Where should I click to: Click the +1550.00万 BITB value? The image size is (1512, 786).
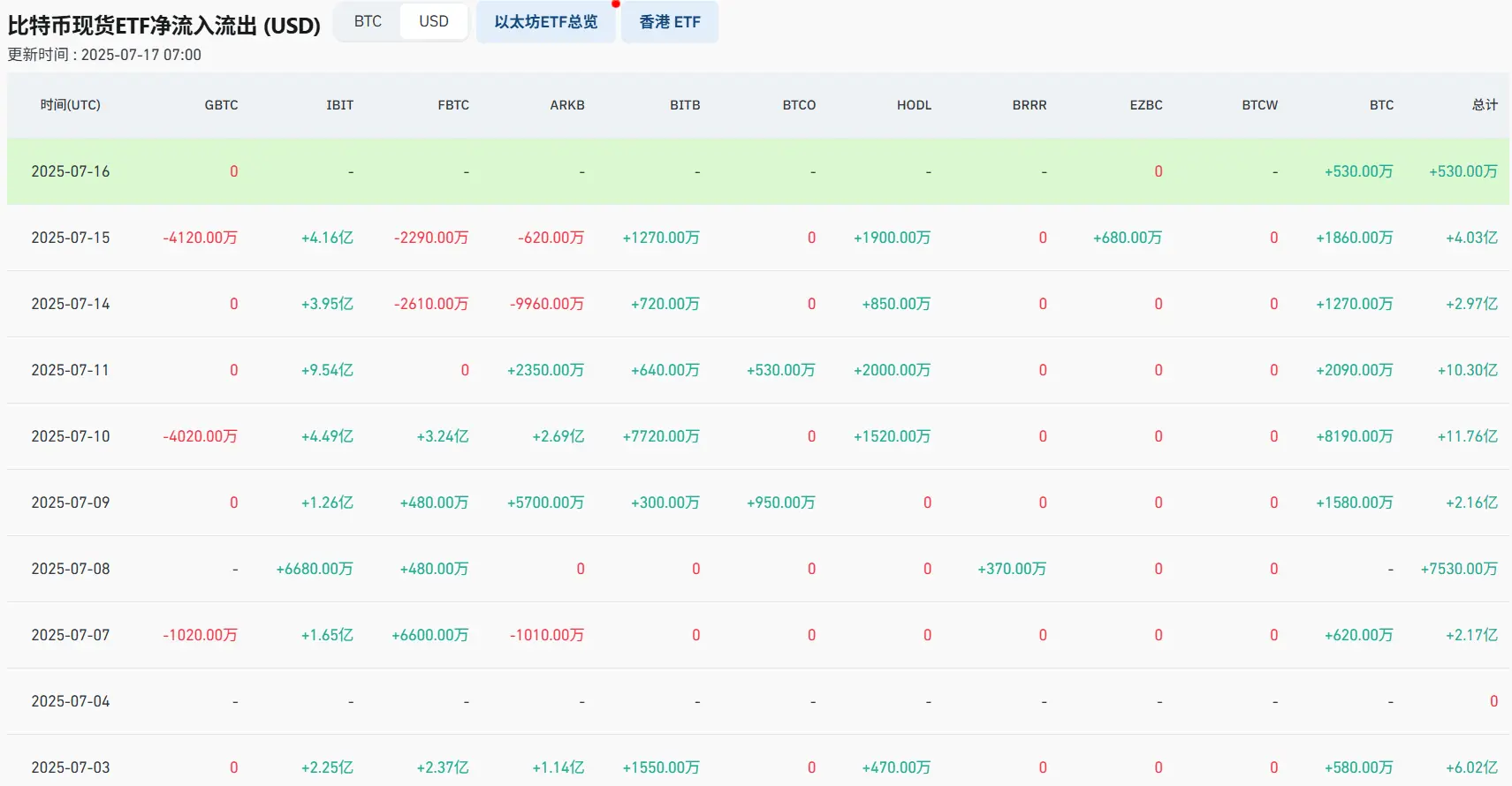point(661,767)
